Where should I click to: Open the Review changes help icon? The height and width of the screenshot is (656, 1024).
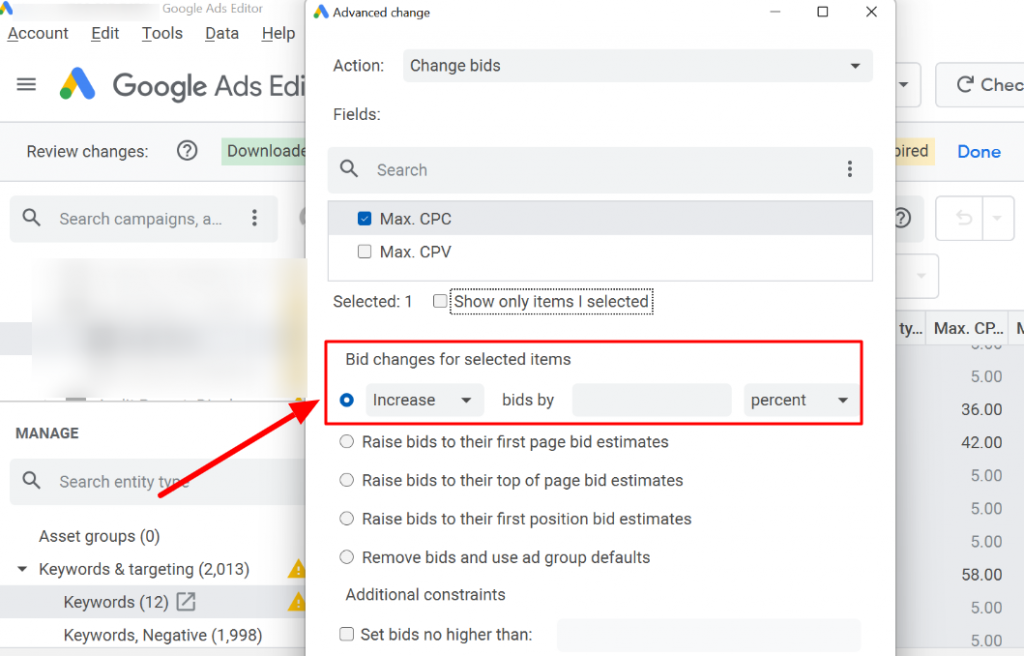187,151
